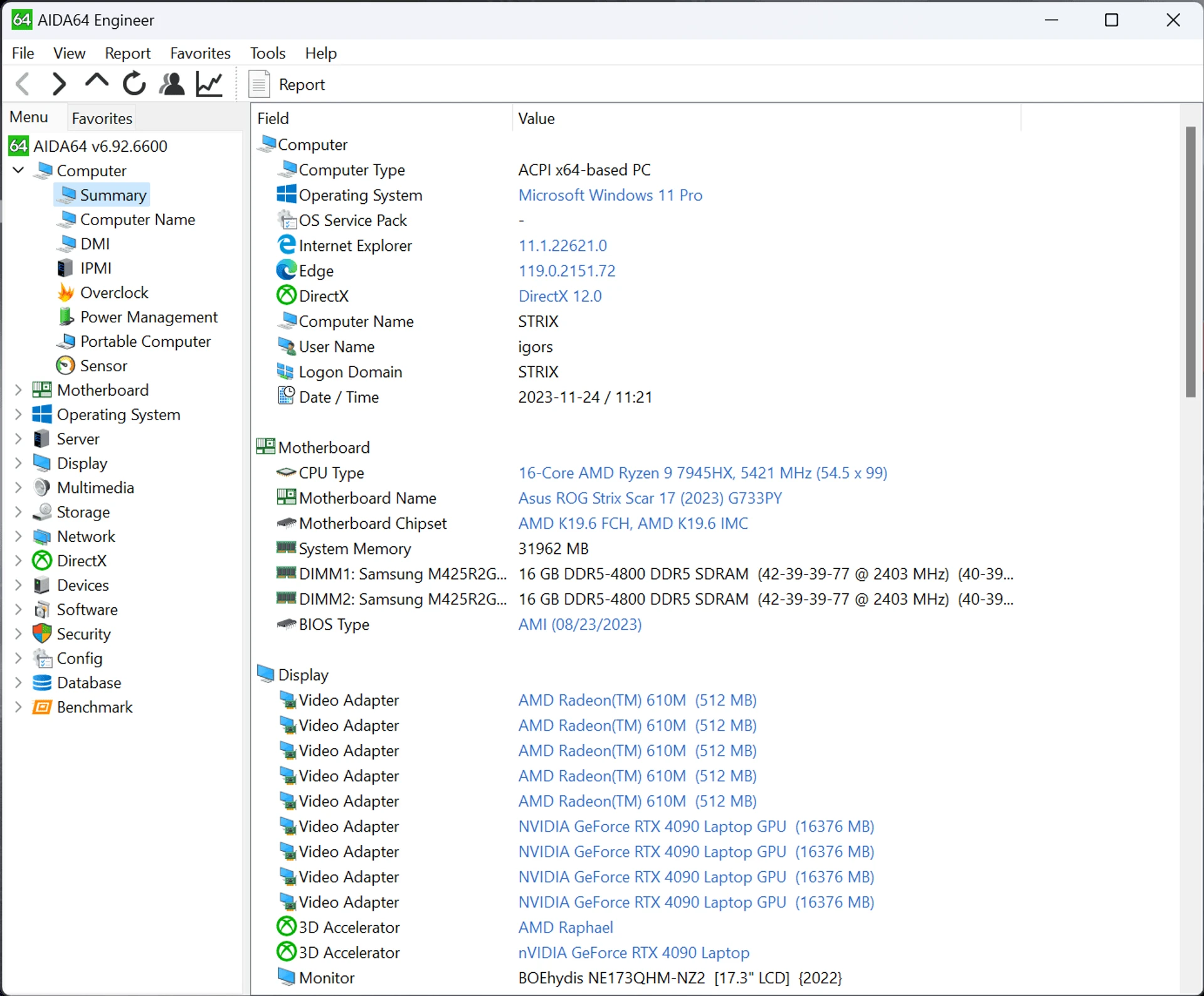Click the Operating System Windows icon in the tree

[x=42, y=415]
